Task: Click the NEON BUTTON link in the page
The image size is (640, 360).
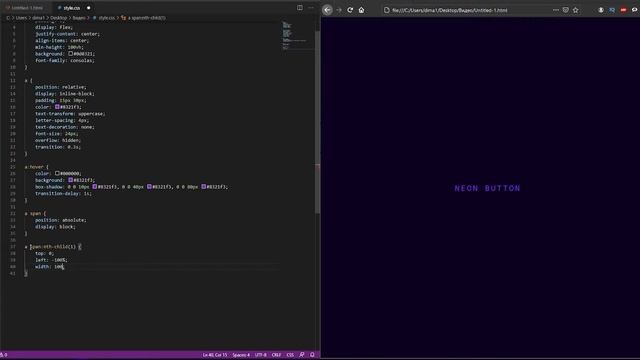Action: [x=487, y=188]
